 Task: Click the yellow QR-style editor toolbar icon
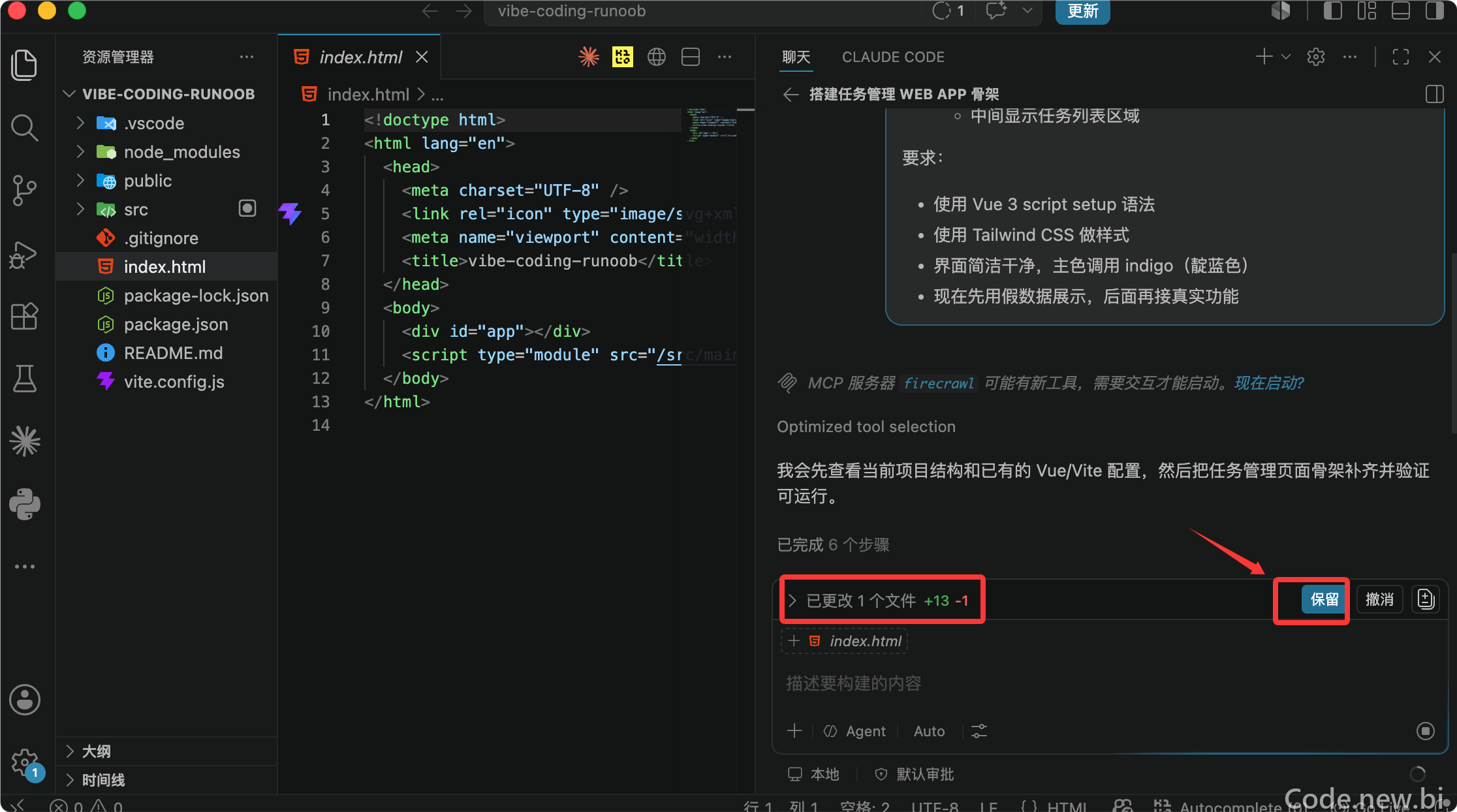(623, 57)
